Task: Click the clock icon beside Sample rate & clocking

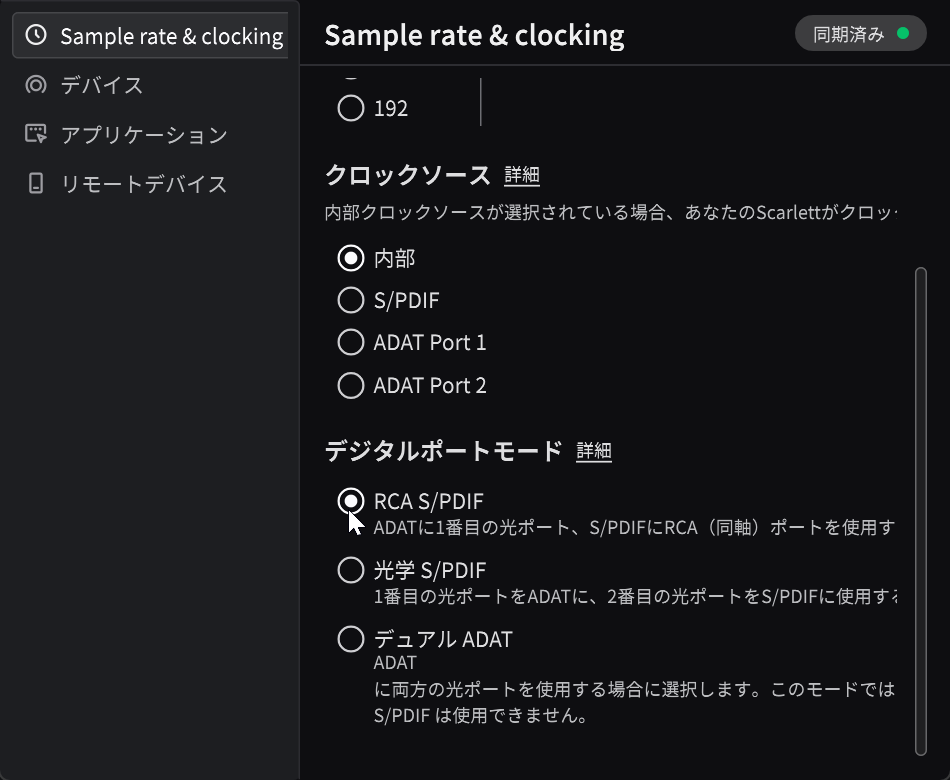Action: [x=36, y=35]
